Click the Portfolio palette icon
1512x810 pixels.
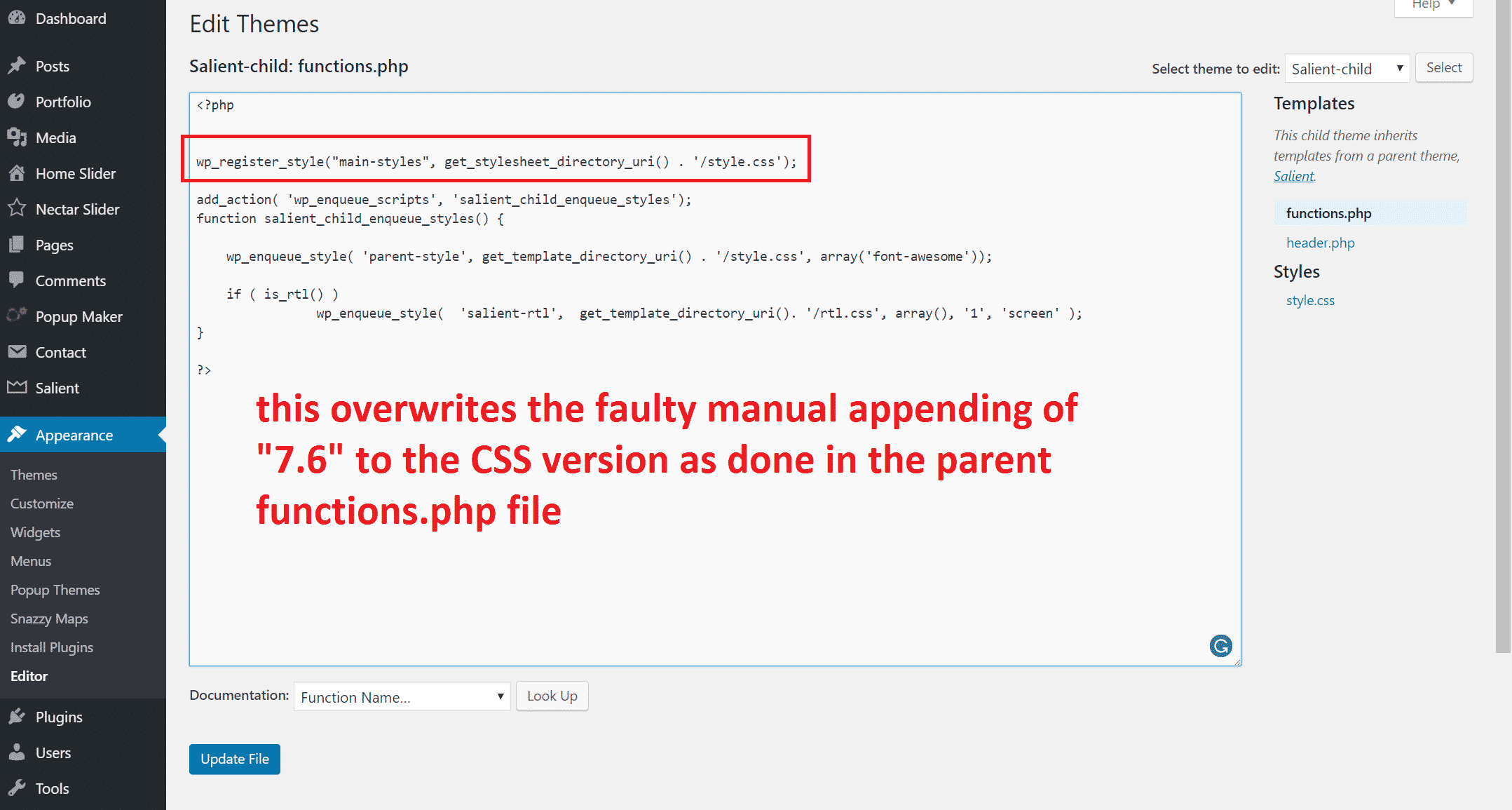(x=17, y=102)
